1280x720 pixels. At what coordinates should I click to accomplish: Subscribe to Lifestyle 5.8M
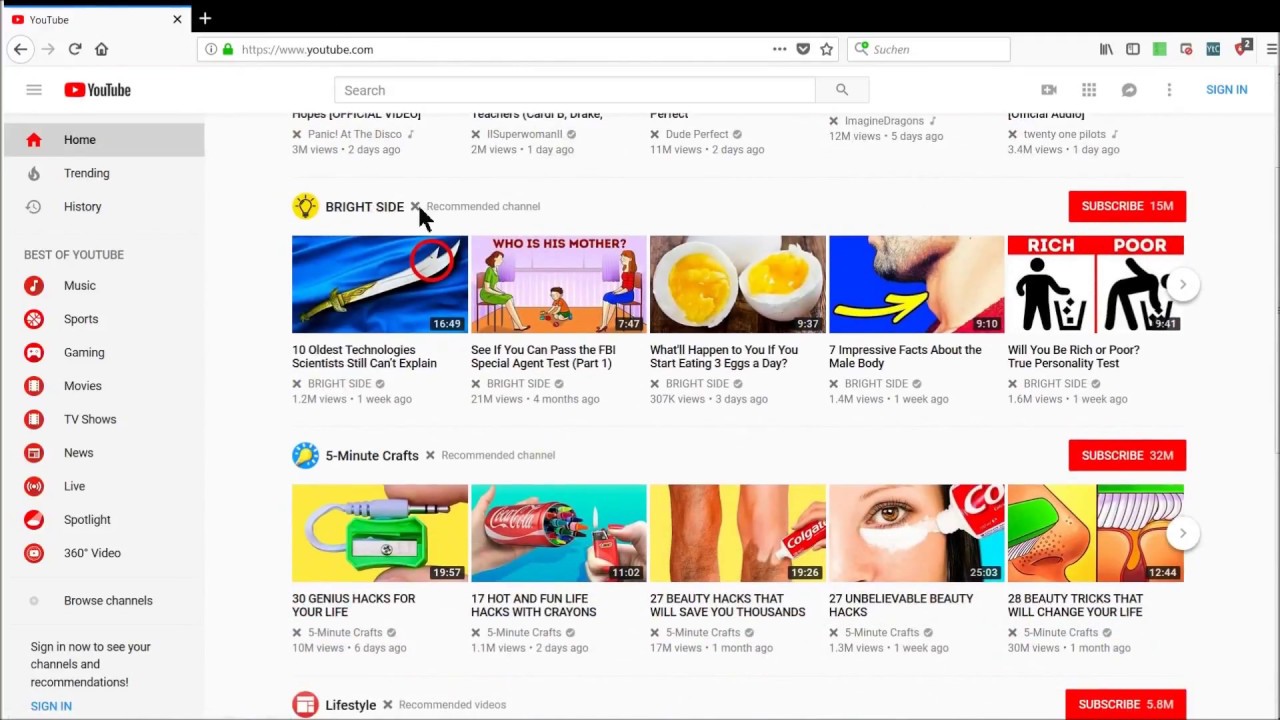(x=1126, y=704)
